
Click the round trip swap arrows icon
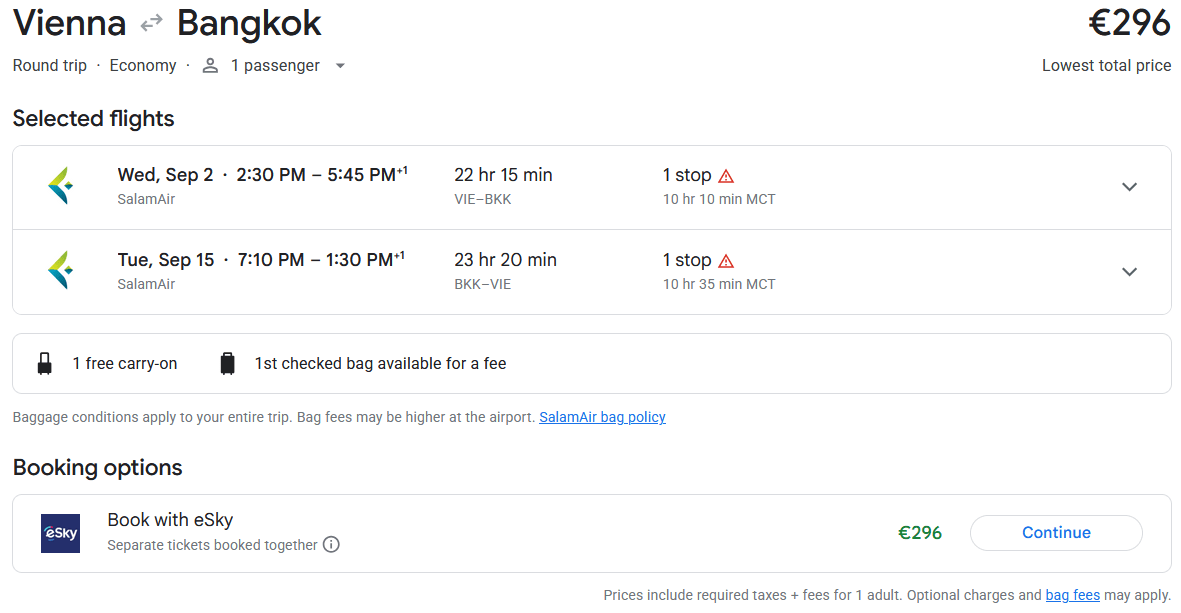pos(151,23)
